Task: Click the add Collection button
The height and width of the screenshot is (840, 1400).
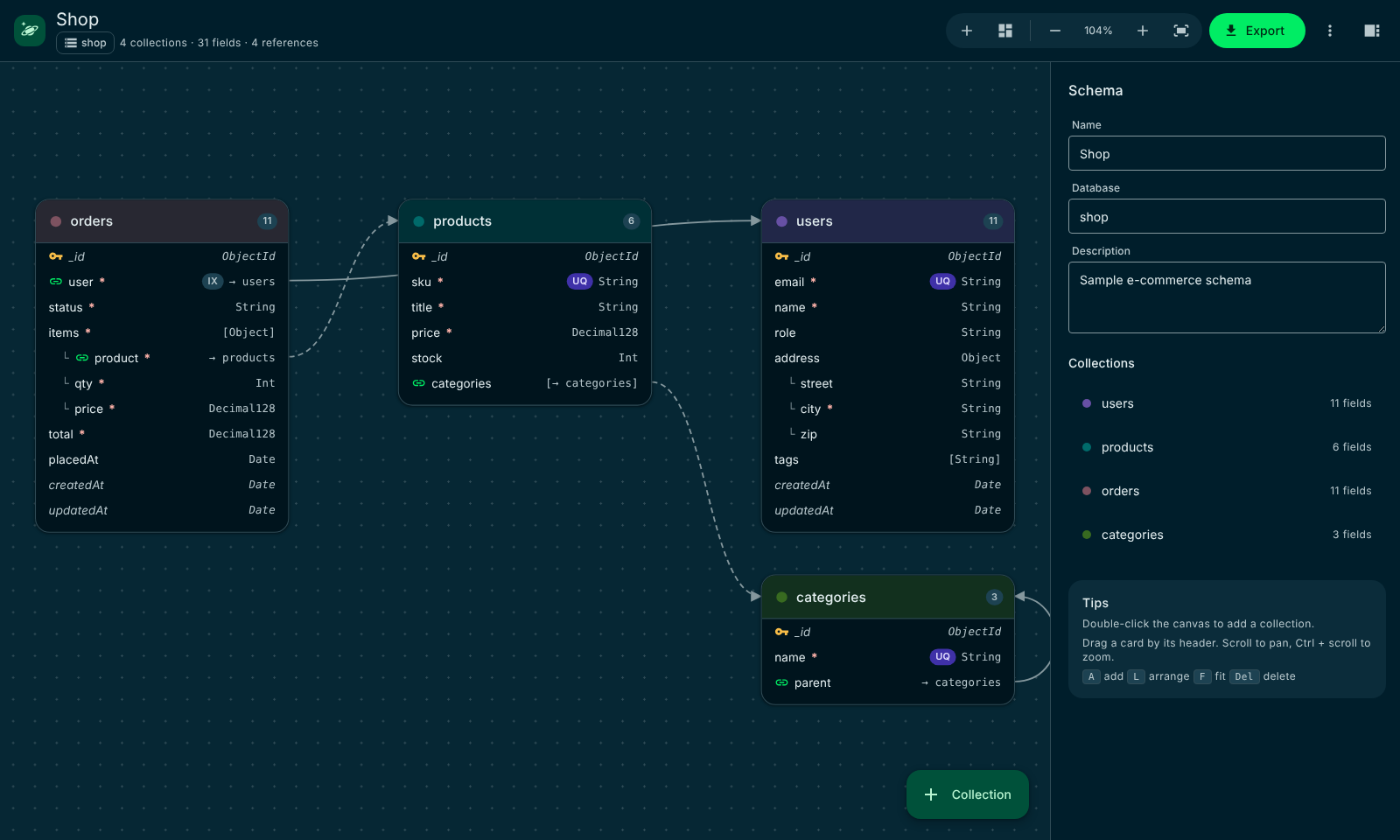Action: click(968, 794)
